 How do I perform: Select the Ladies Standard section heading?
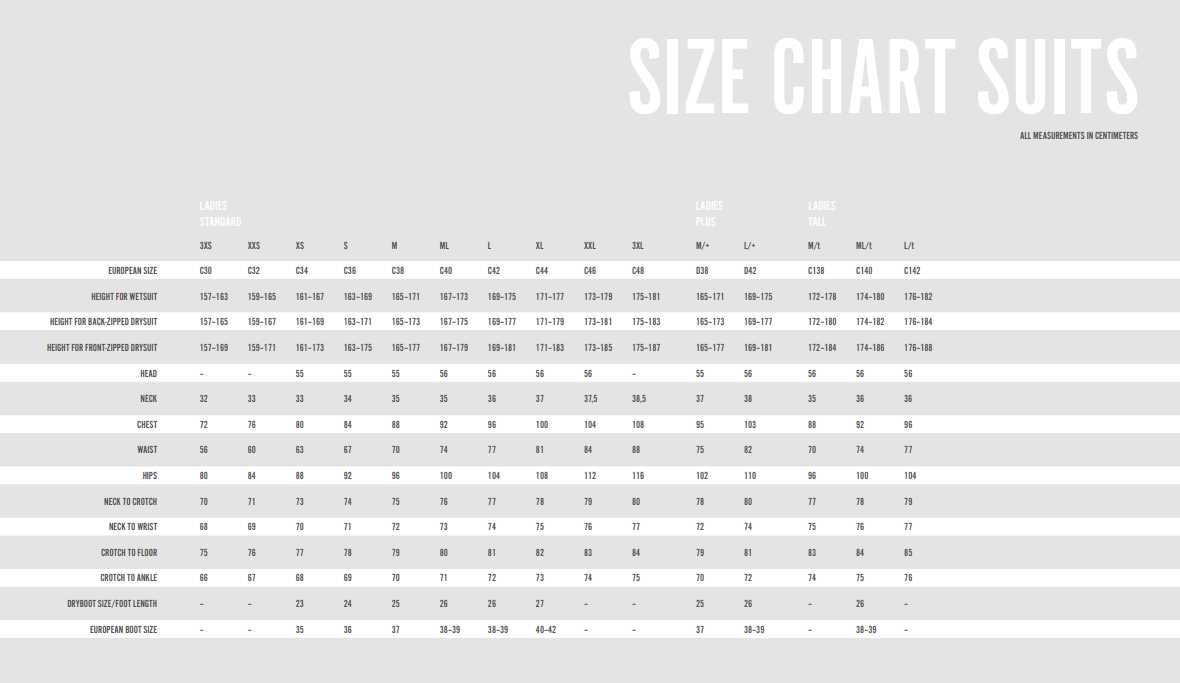(x=220, y=214)
